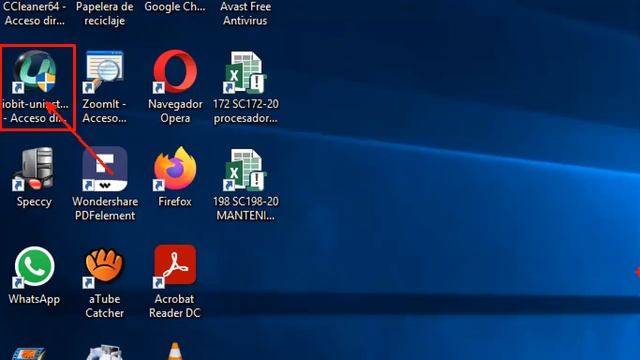
Task: Launch Firefox browser
Action: [175, 169]
